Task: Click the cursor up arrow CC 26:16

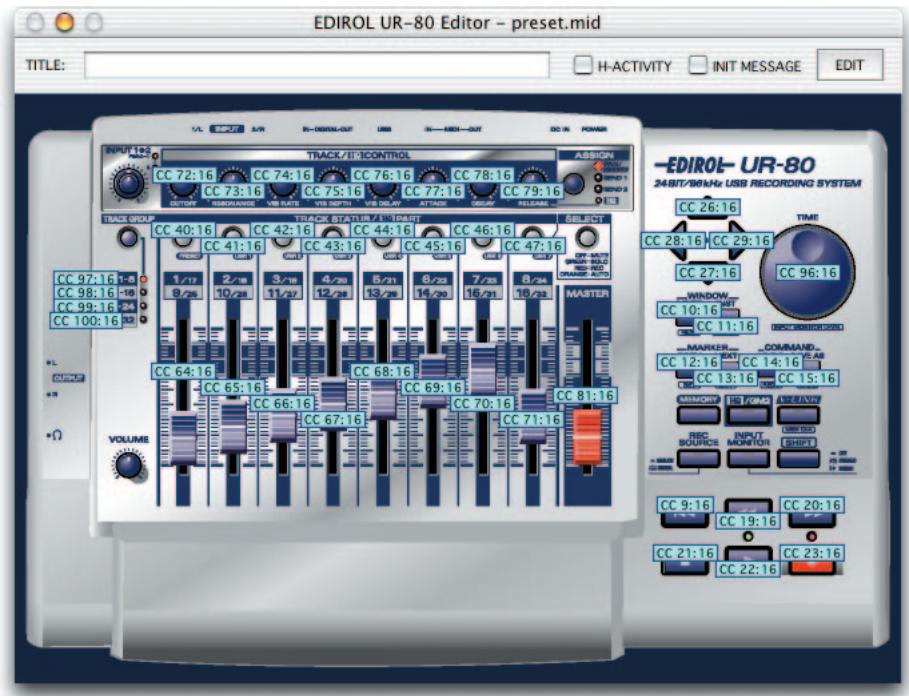Action: coord(707,207)
